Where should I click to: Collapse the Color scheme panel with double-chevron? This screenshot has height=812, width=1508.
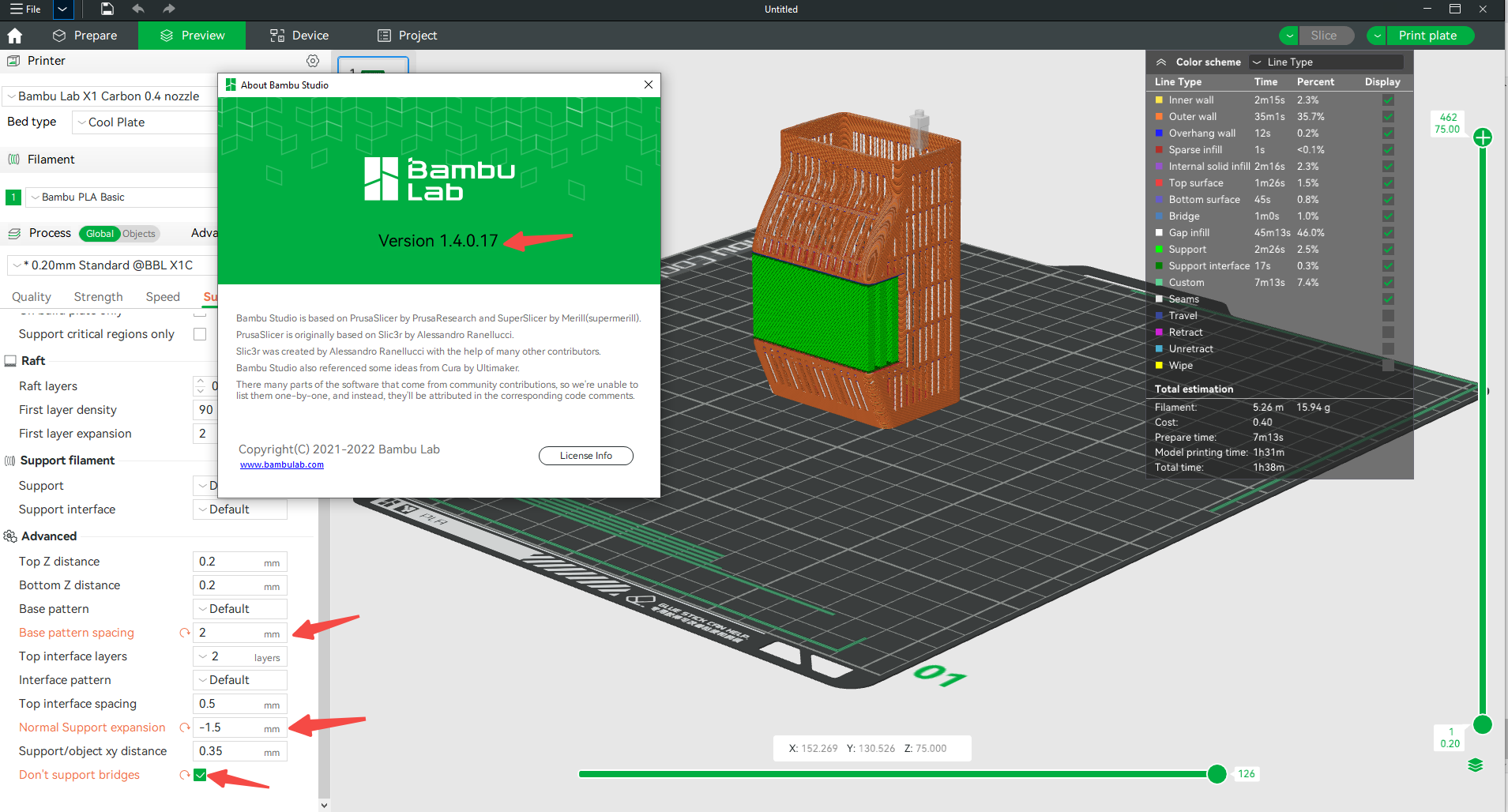pos(1161,62)
